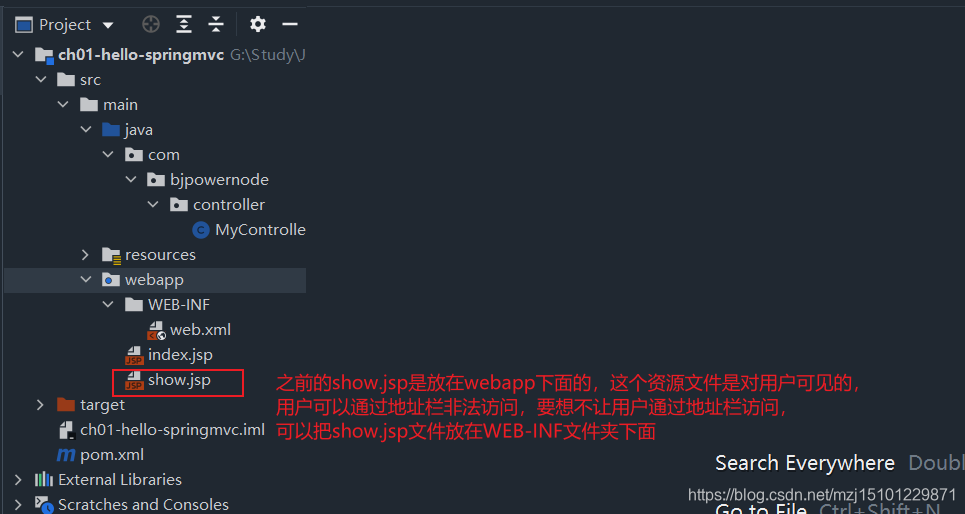Select the MyController class icon
The image size is (965, 514).
tap(201, 230)
